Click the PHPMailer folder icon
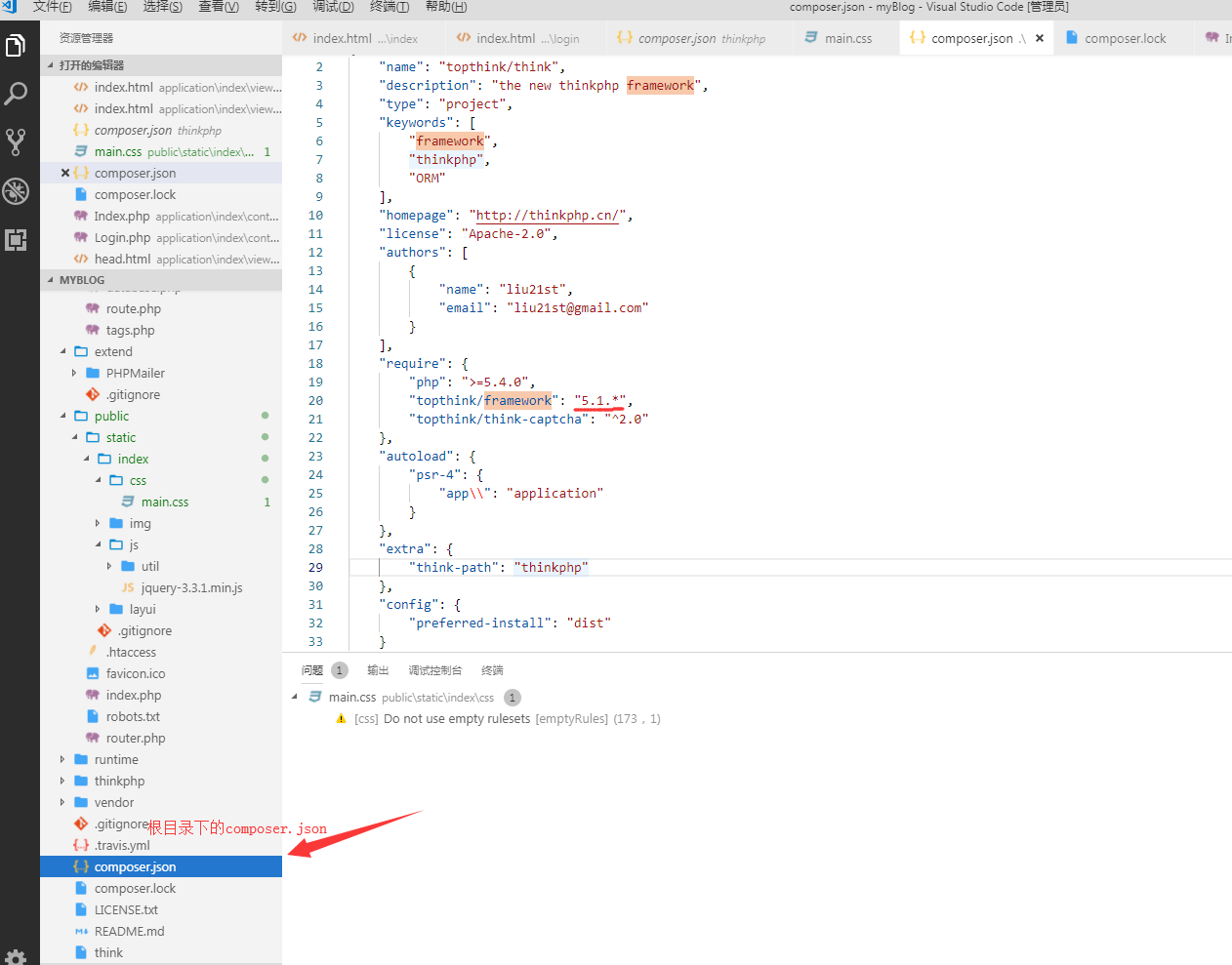The image size is (1232, 965). coord(93,373)
